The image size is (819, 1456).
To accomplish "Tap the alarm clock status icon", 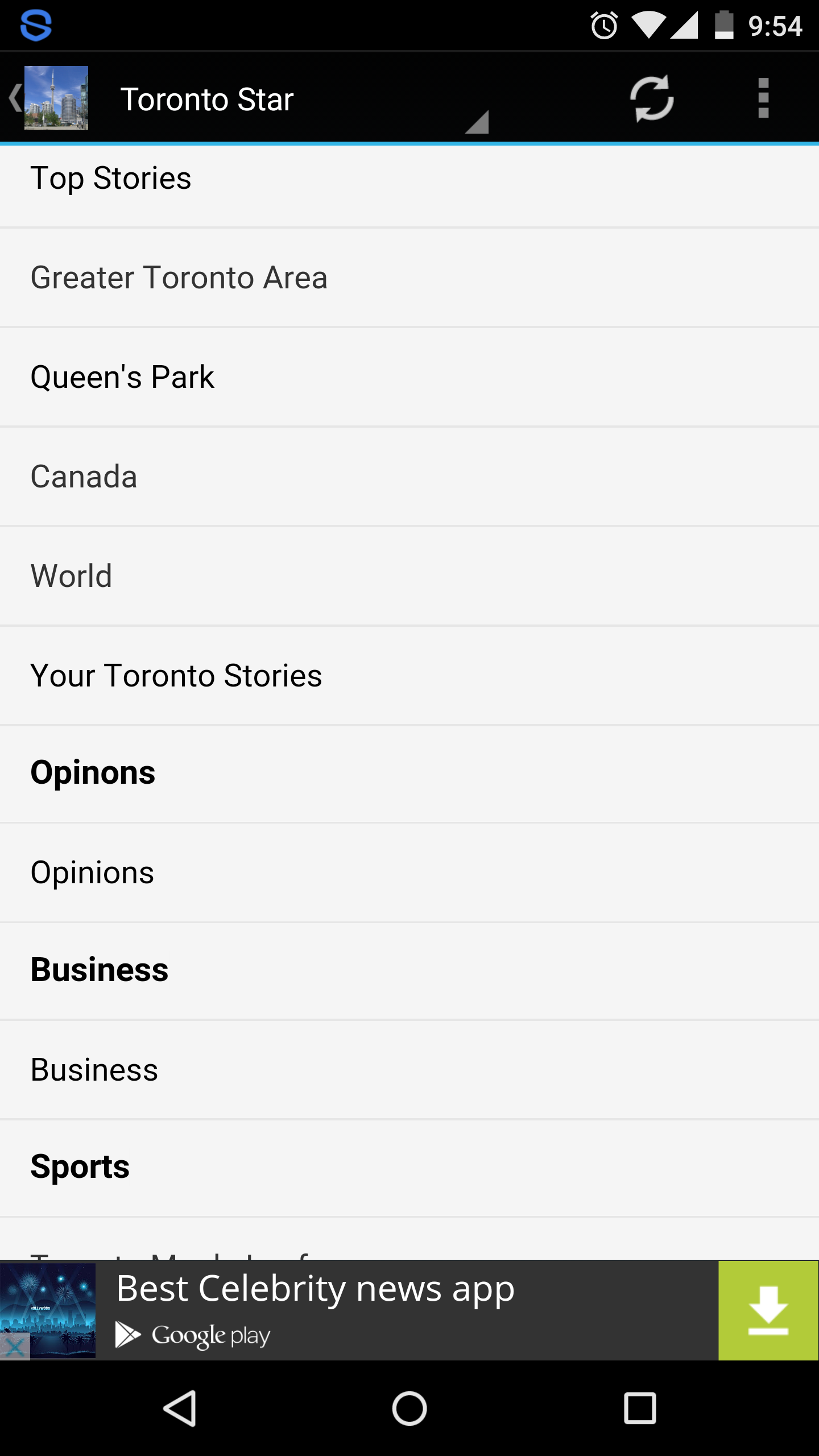I will tap(604, 26).
